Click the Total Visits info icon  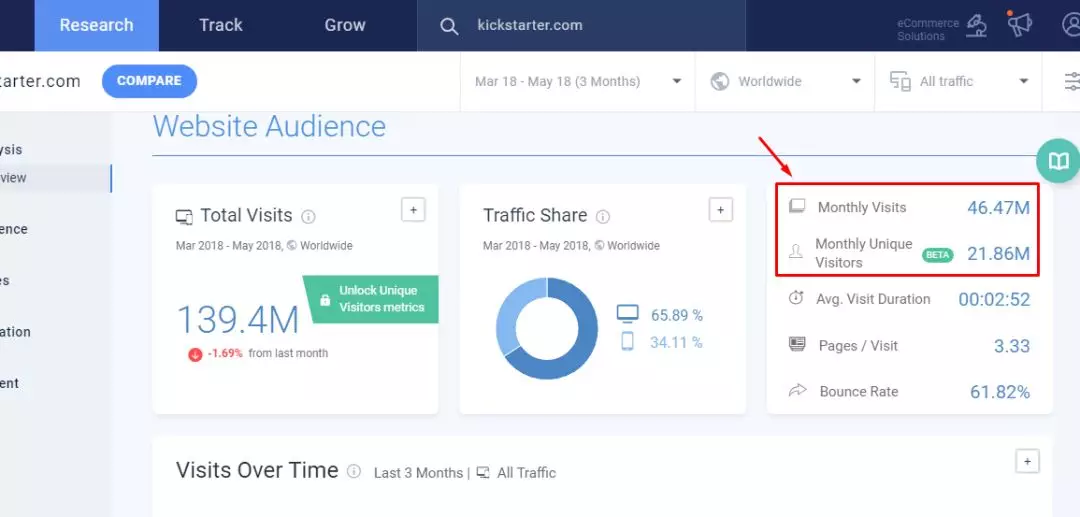tap(309, 217)
